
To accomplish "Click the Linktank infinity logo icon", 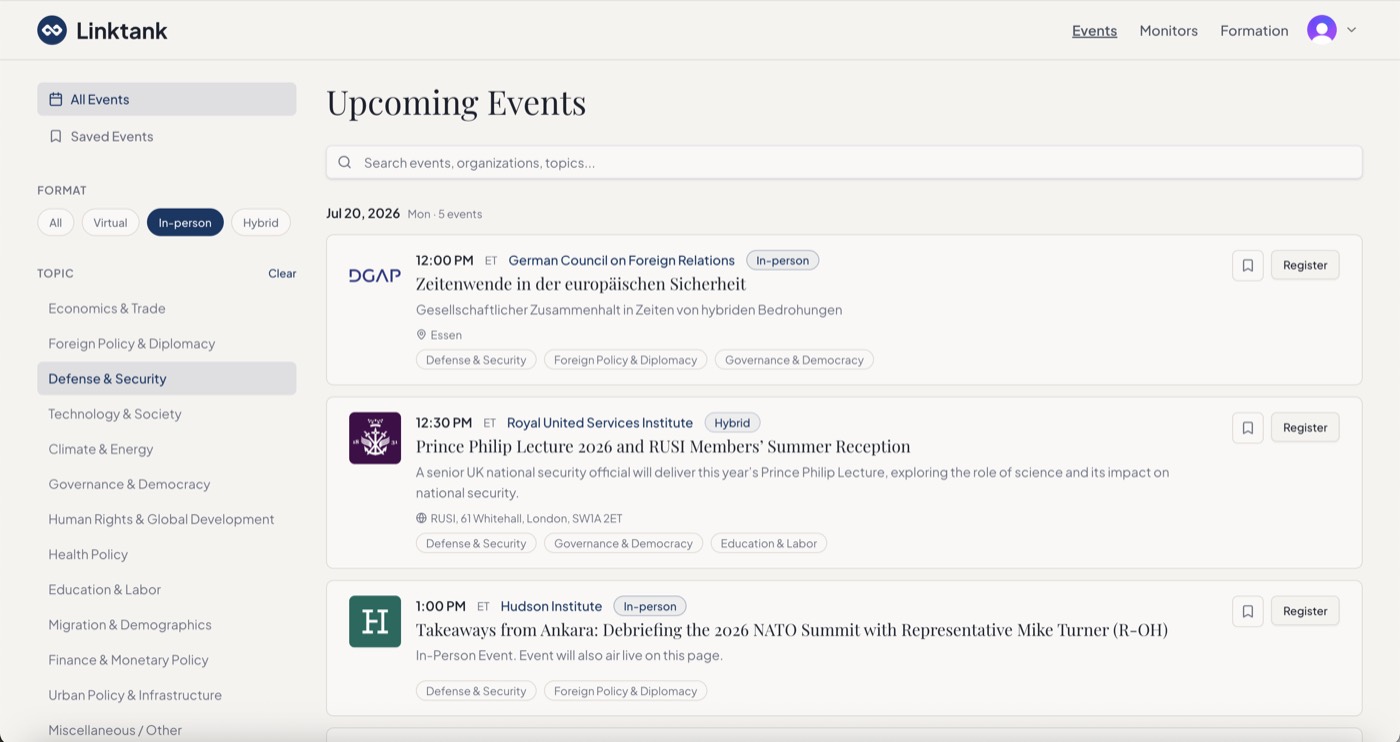I will [x=52, y=30].
